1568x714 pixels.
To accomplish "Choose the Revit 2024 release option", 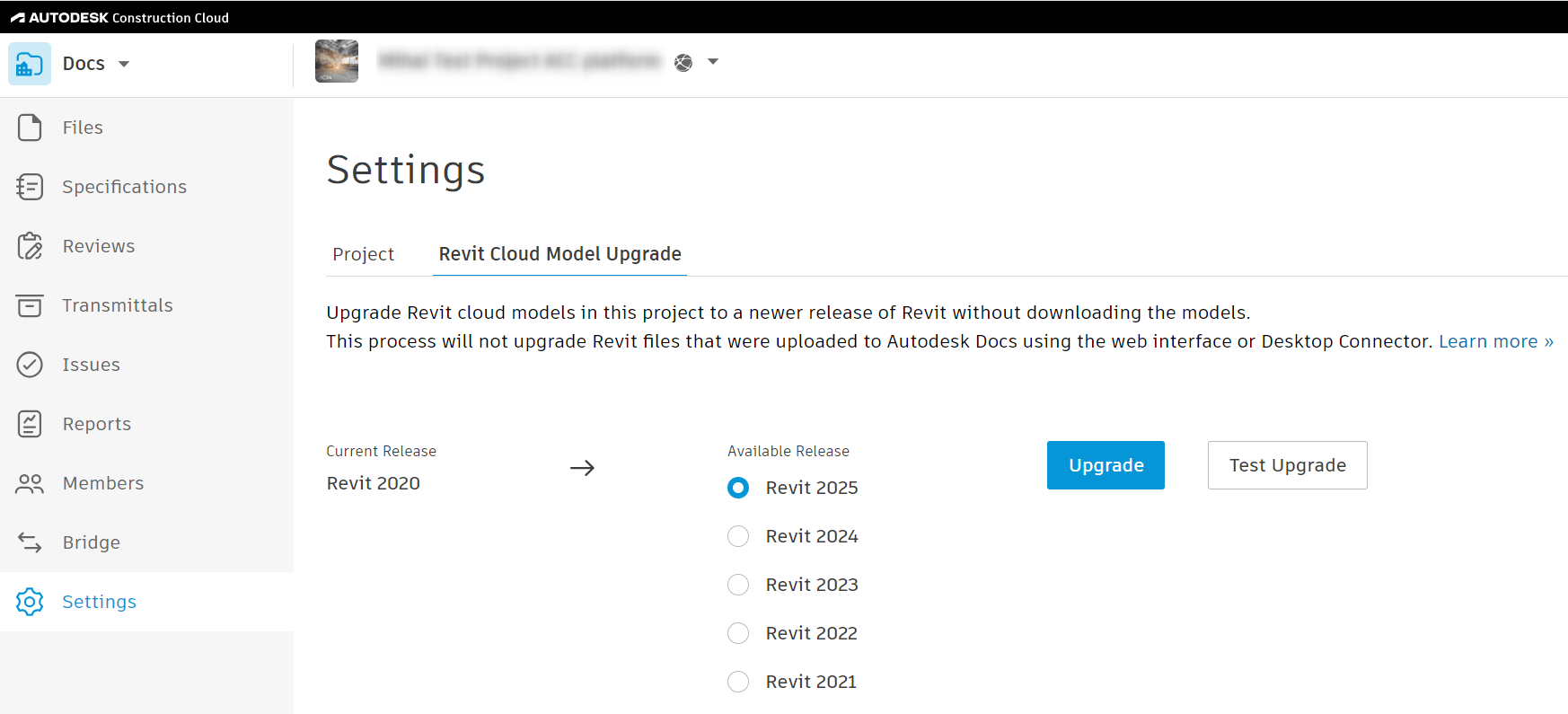I will point(738,536).
